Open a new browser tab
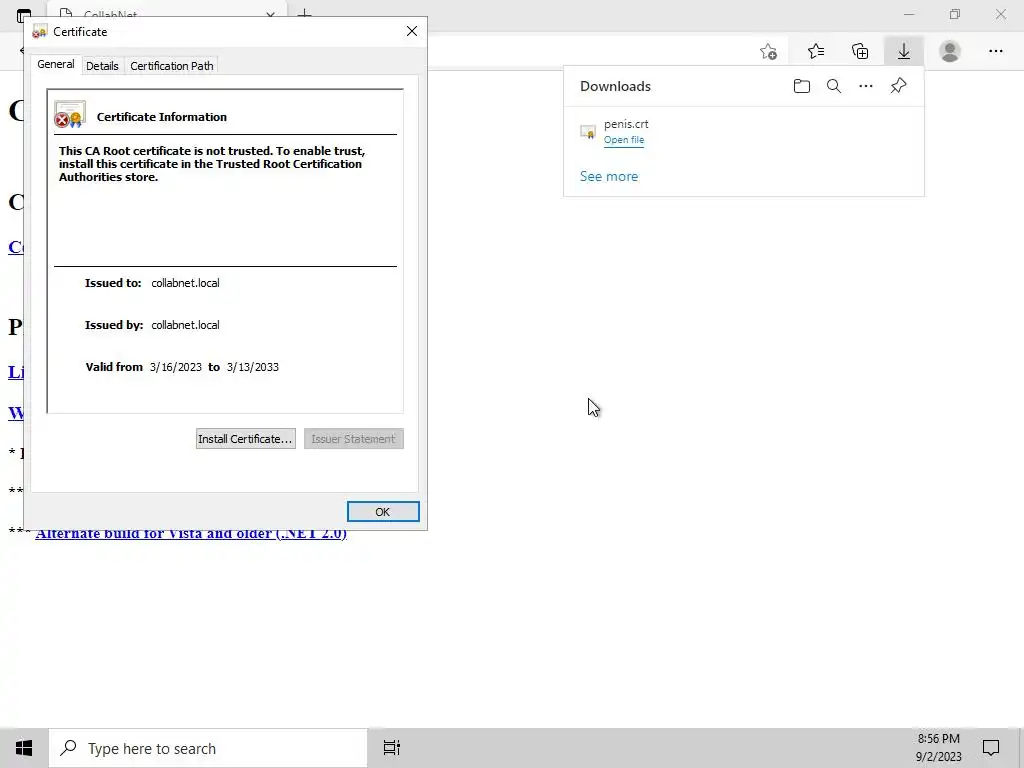 (304, 13)
